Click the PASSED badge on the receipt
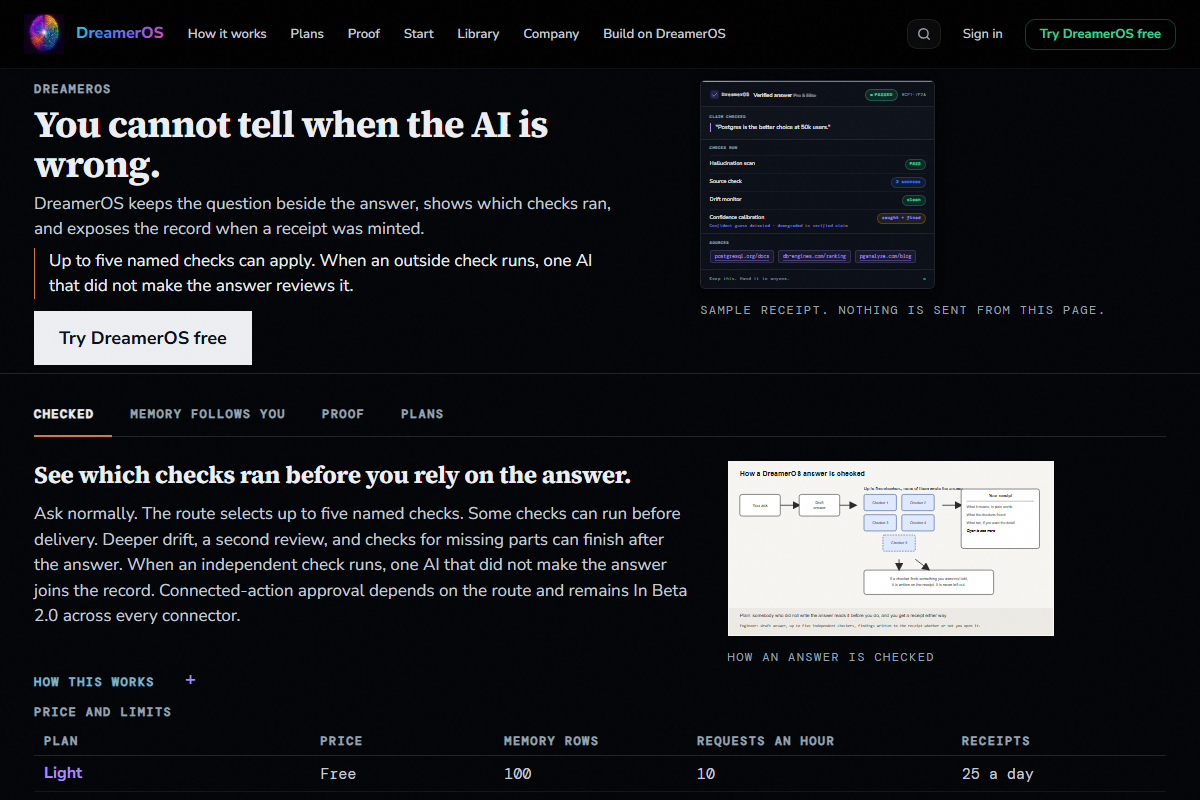The height and width of the screenshot is (800, 1200). (881, 95)
